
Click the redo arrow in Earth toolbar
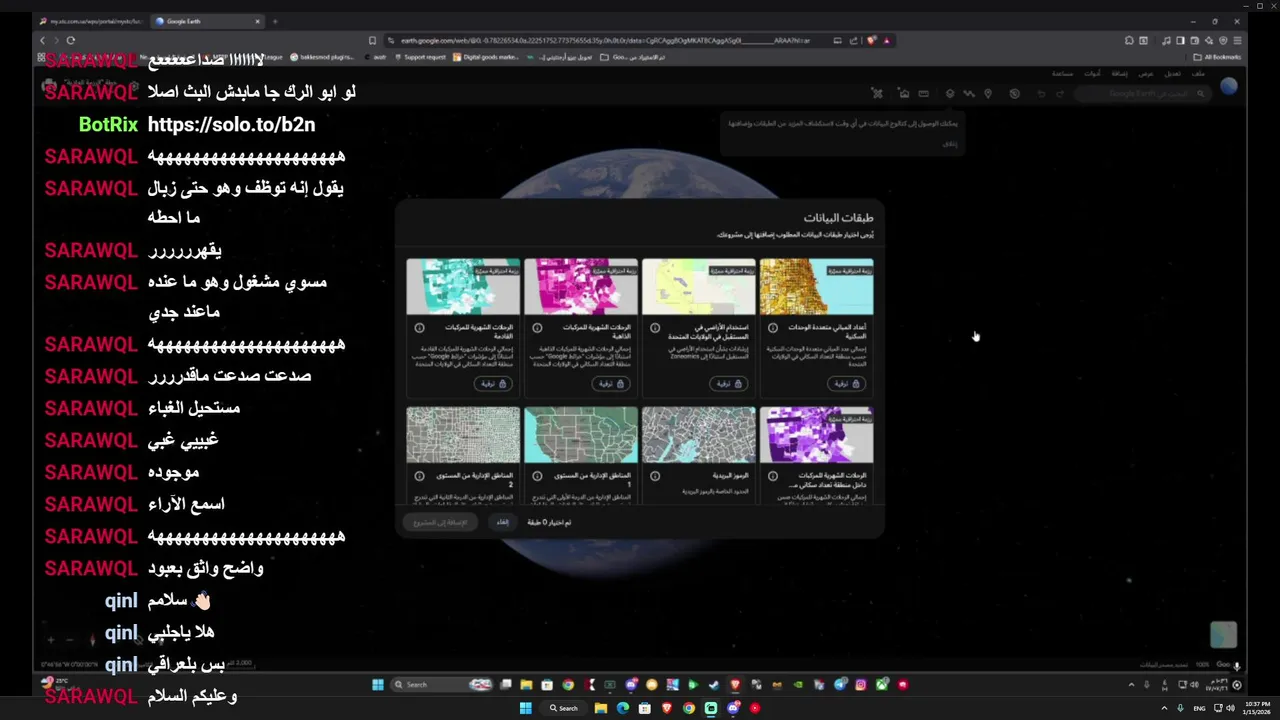[1060, 94]
